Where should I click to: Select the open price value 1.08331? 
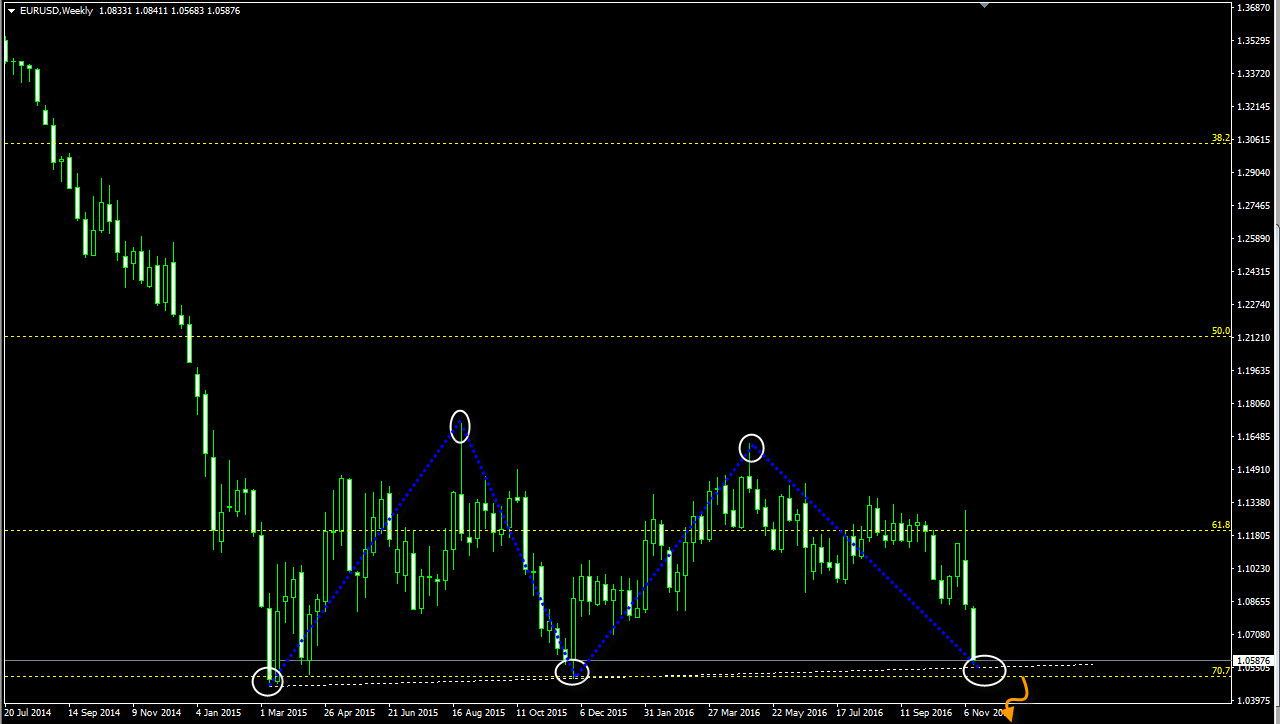click(115, 10)
